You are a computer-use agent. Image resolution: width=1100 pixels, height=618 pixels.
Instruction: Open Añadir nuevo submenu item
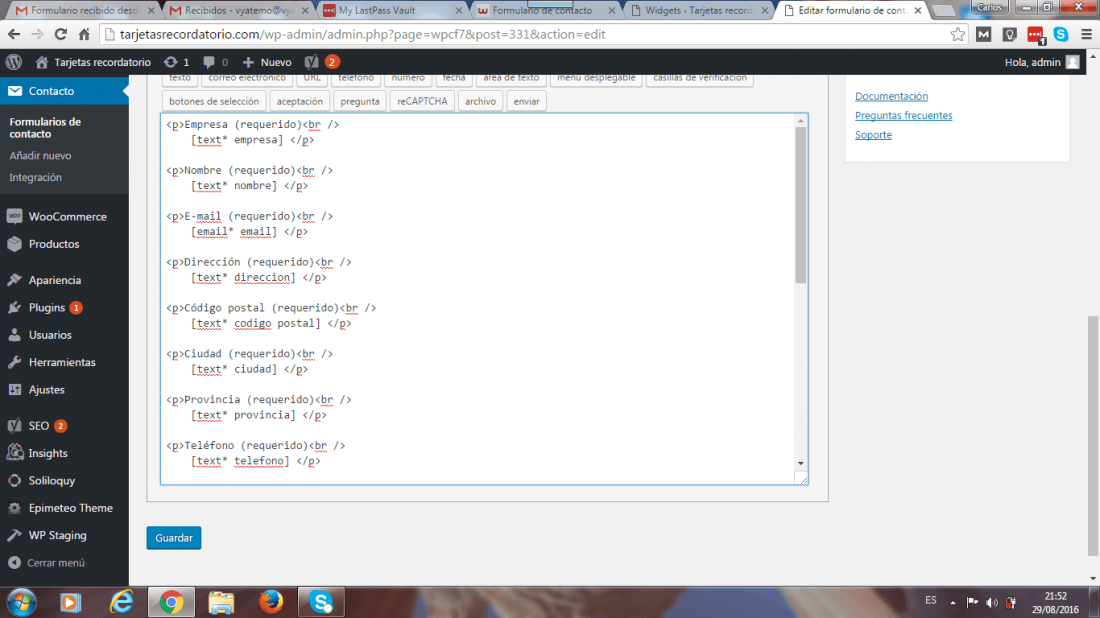(40, 156)
